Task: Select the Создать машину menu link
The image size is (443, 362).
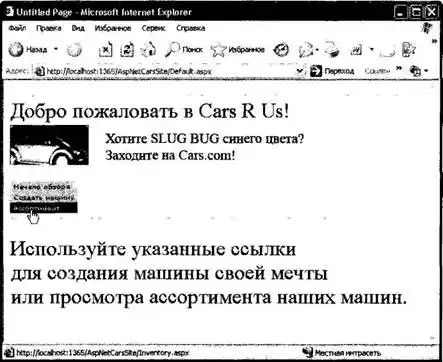Action: point(43,197)
